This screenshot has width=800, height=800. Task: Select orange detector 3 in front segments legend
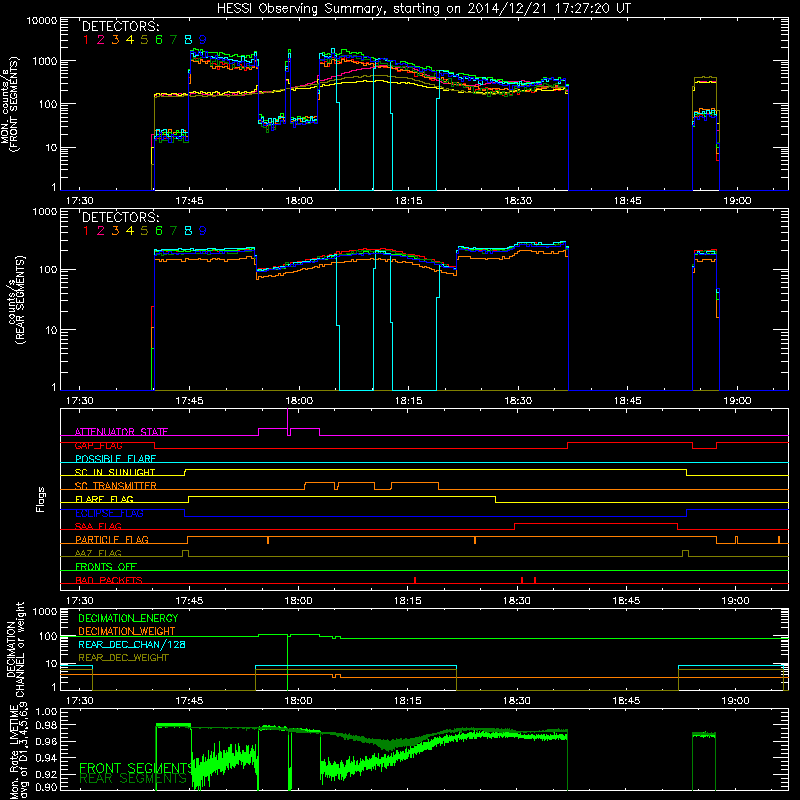click(115, 40)
